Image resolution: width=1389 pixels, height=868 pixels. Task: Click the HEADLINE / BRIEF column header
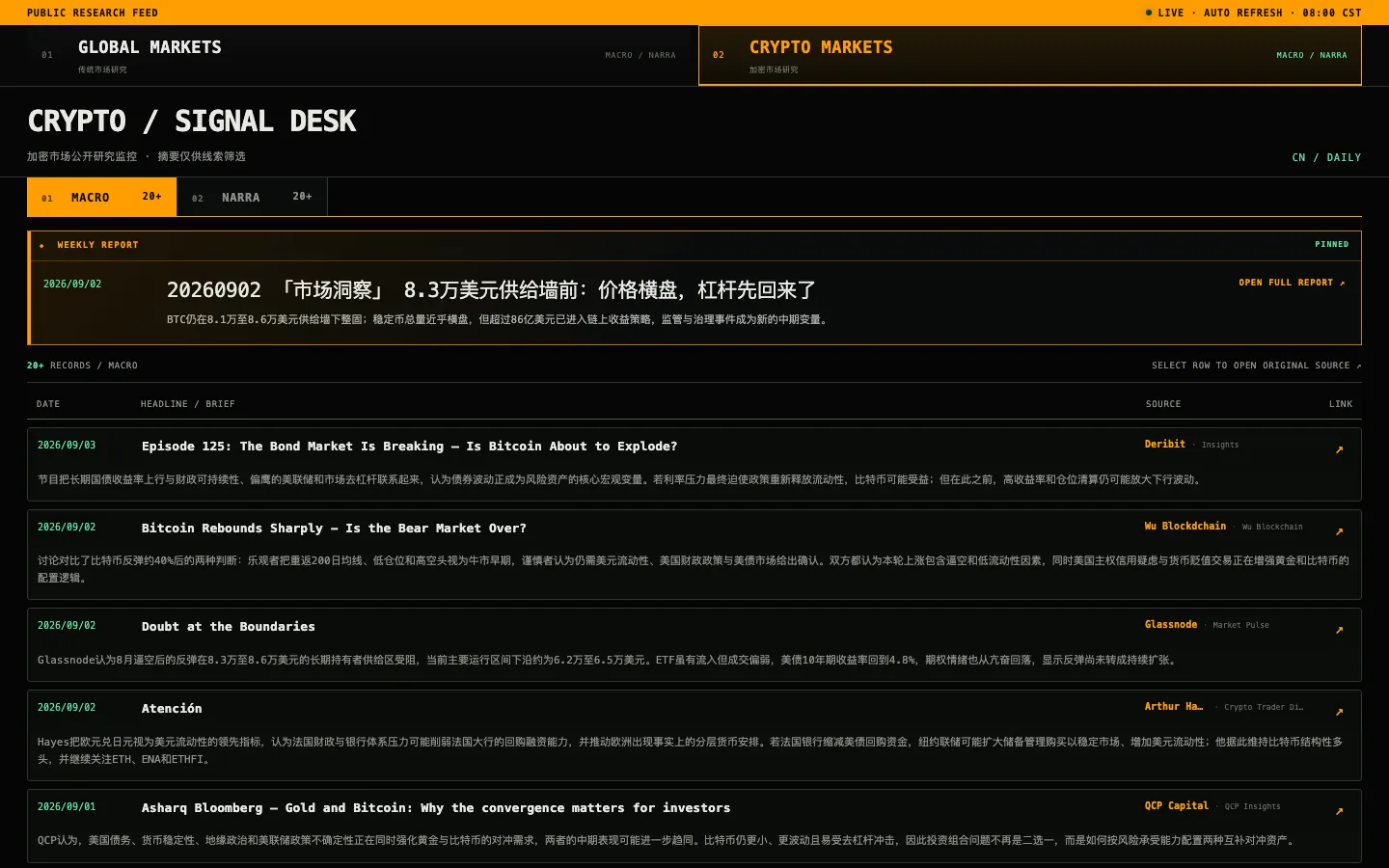click(188, 404)
